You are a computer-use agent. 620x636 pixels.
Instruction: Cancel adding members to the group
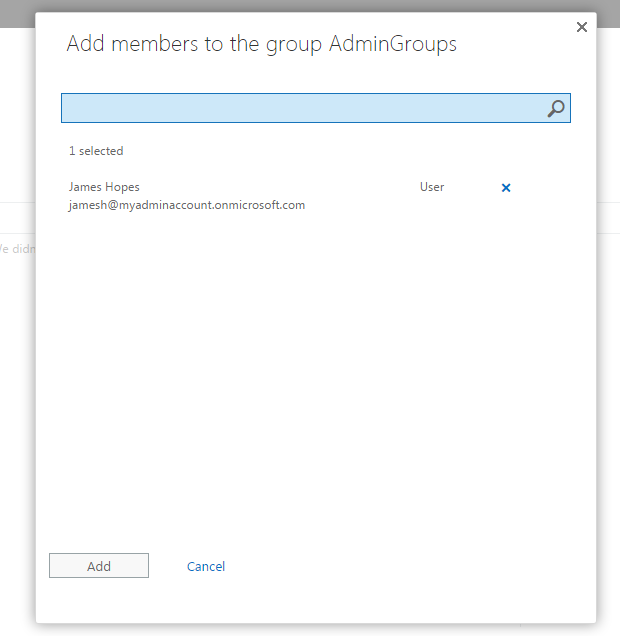click(206, 567)
